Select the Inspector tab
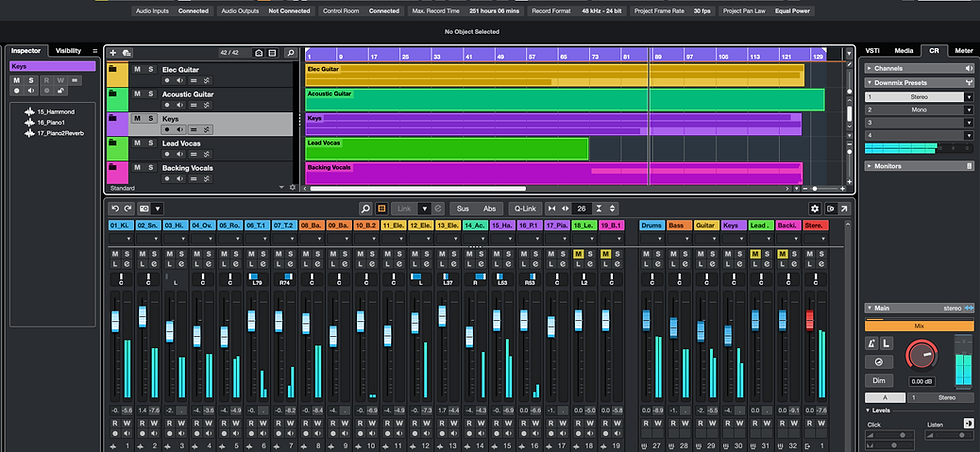 (26, 51)
